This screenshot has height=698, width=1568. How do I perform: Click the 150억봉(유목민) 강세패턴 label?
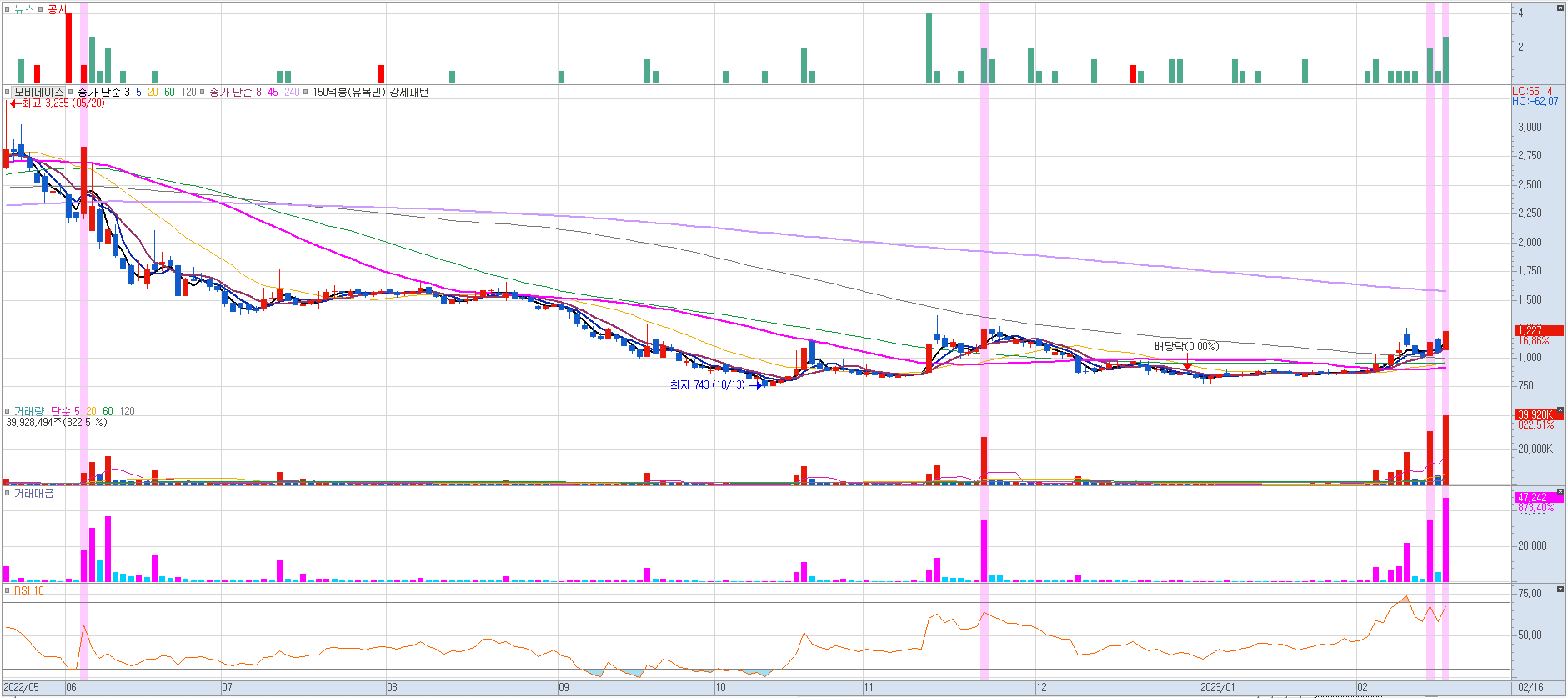point(371,92)
